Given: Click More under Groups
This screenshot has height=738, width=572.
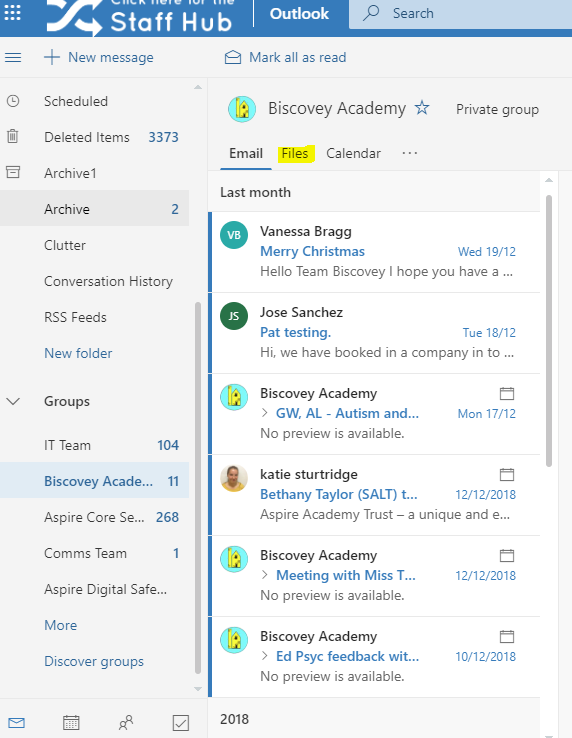Looking at the screenshot, I should tap(60, 625).
